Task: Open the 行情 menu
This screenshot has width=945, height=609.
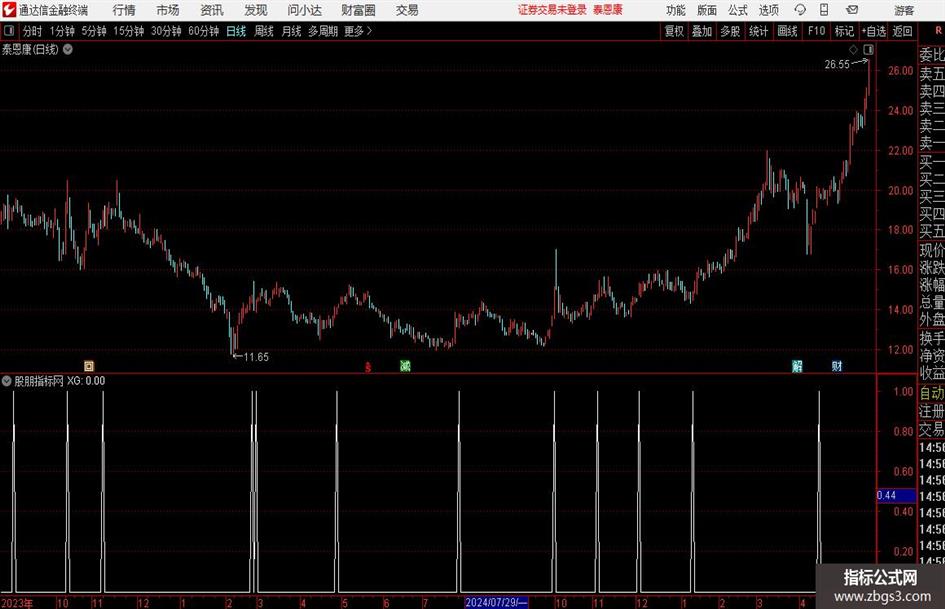Action: click(124, 10)
